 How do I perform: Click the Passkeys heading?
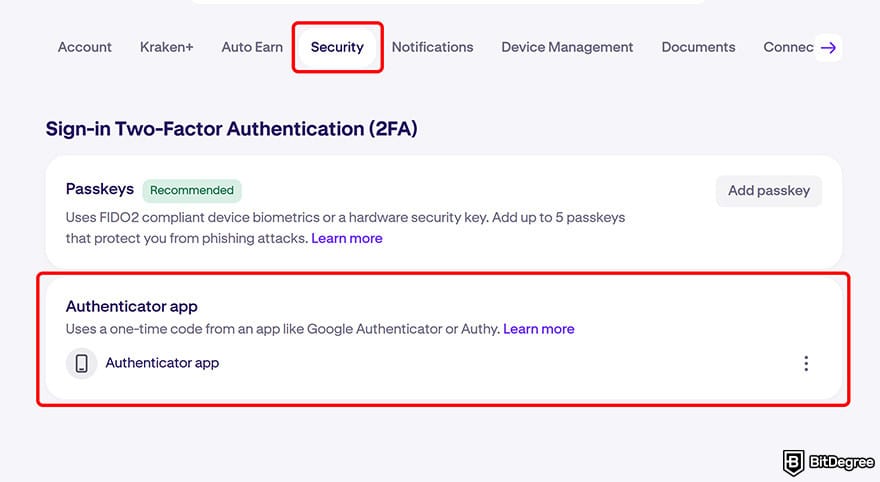tap(100, 189)
